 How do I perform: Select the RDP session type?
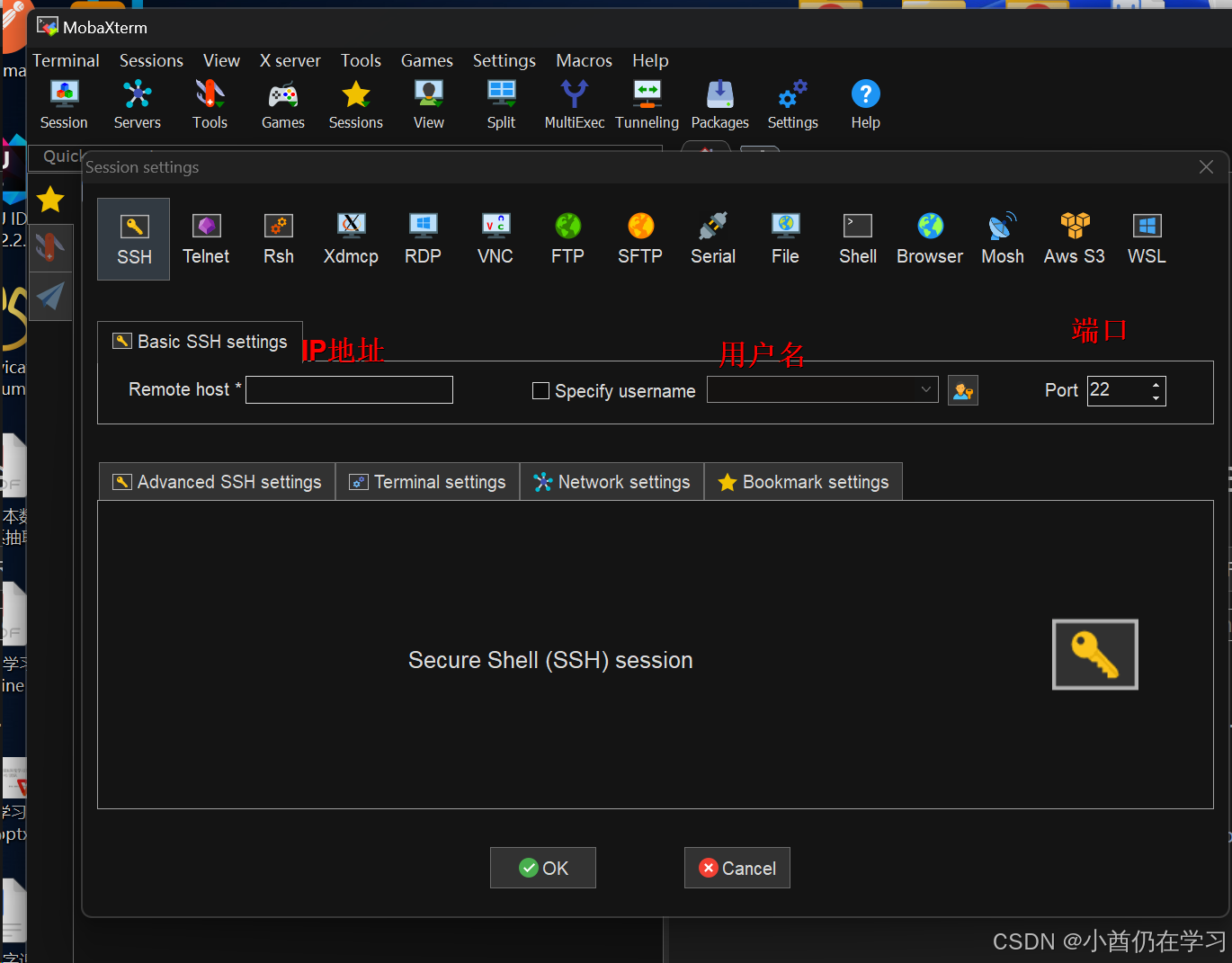tap(423, 239)
